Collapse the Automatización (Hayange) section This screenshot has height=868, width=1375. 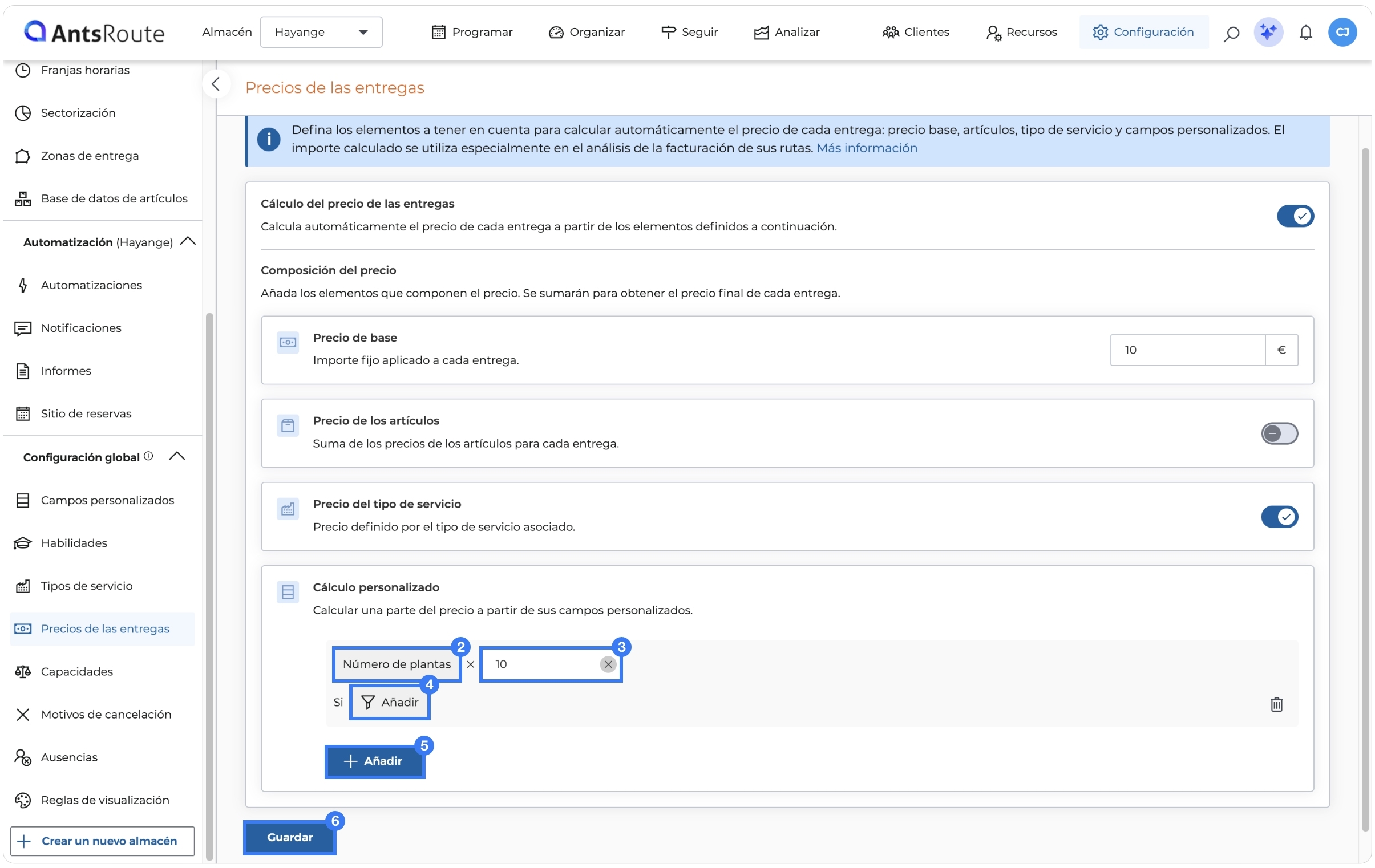point(188,242)
